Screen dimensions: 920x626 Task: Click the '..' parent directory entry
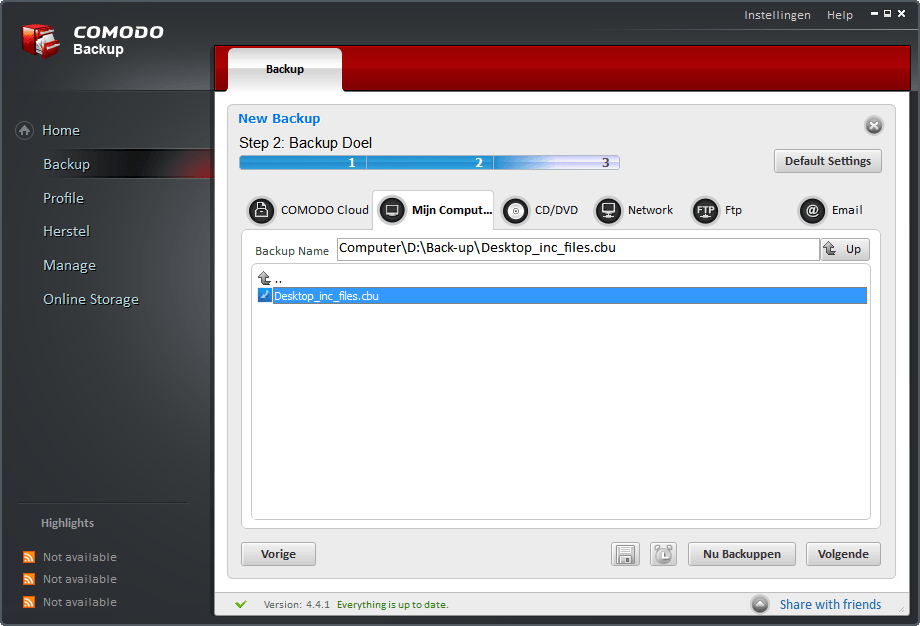pos(279,279)
